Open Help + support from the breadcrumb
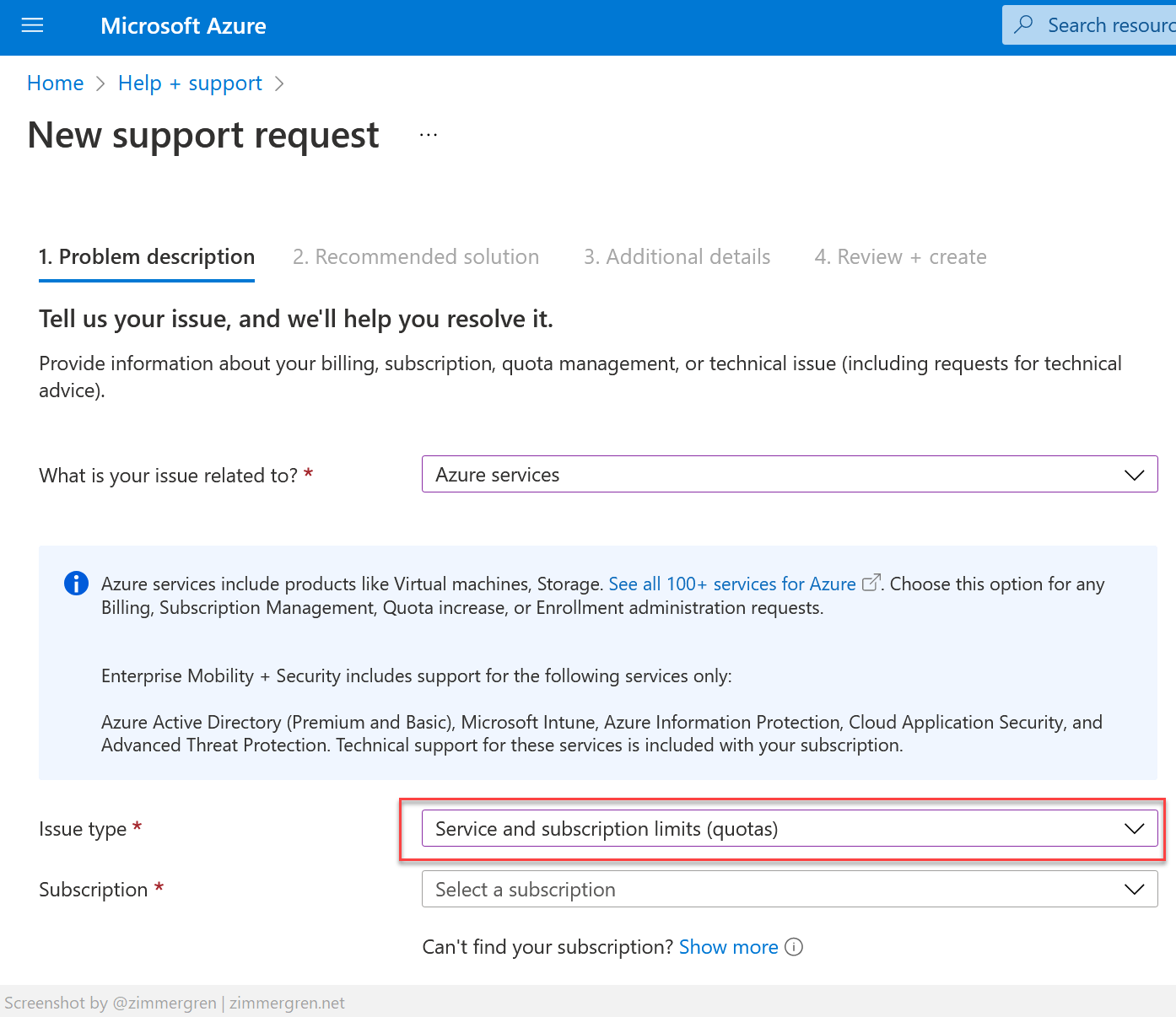This screenshot has width=1176, height=1017. pos(190,83)
